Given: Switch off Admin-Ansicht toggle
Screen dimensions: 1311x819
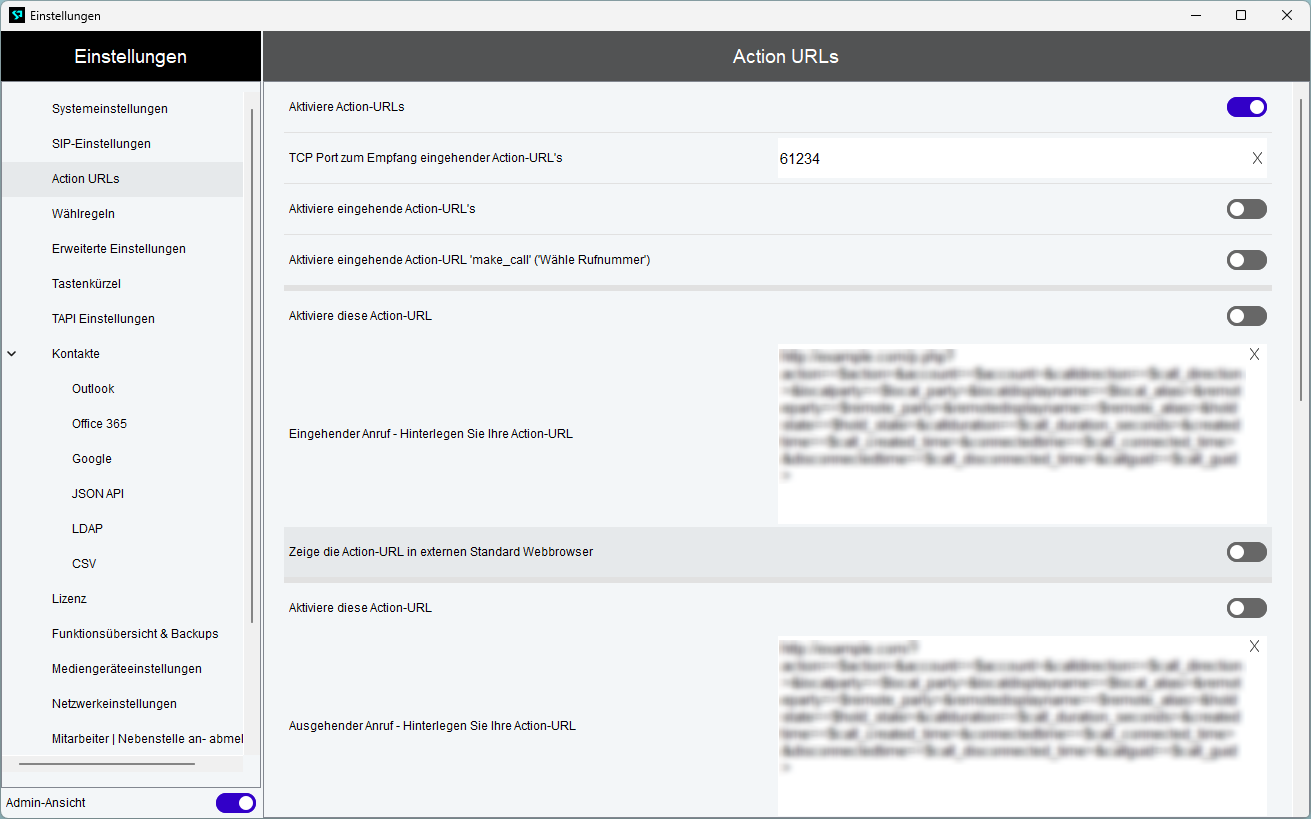Looking at the screenshot, I should [x=236, y=803].
